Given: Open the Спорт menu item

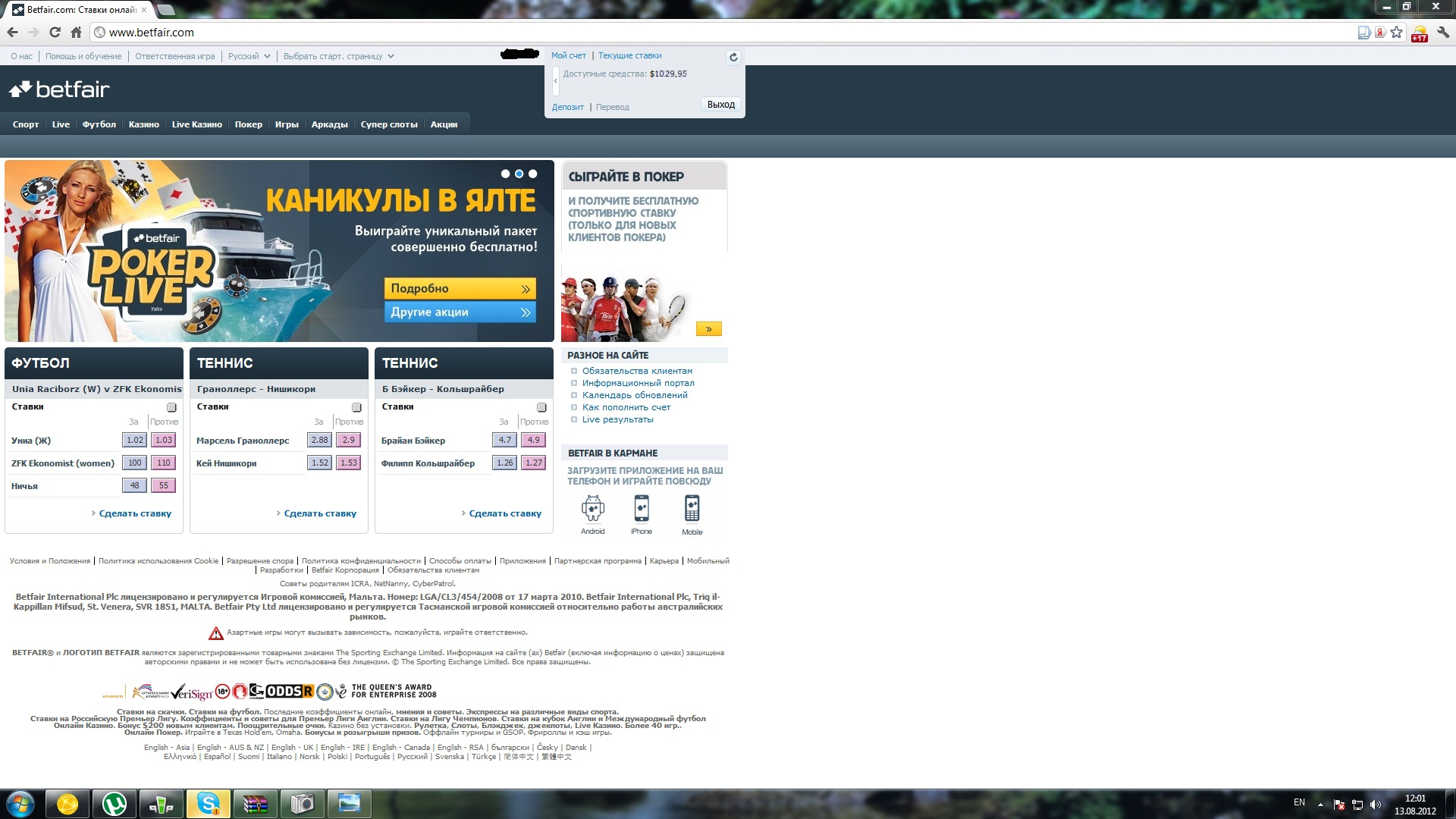Looking at the screenshot, I should (x=26, y=124).
